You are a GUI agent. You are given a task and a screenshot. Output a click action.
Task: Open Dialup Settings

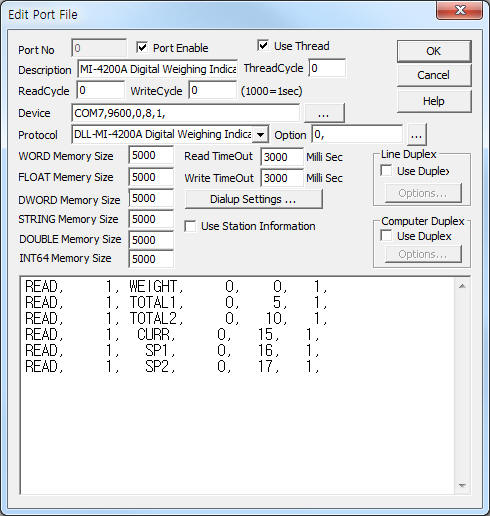tap(253, 199)
